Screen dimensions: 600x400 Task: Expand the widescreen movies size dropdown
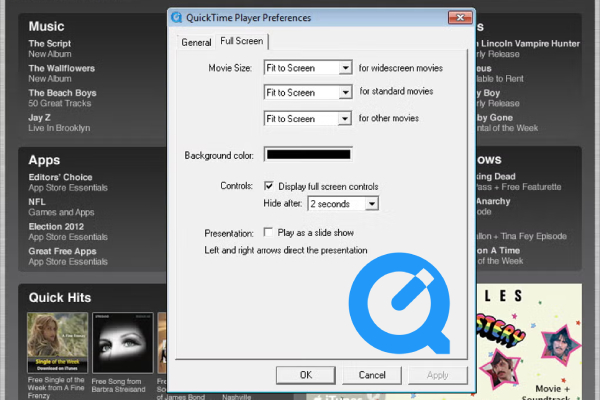(x=345, y=68)
